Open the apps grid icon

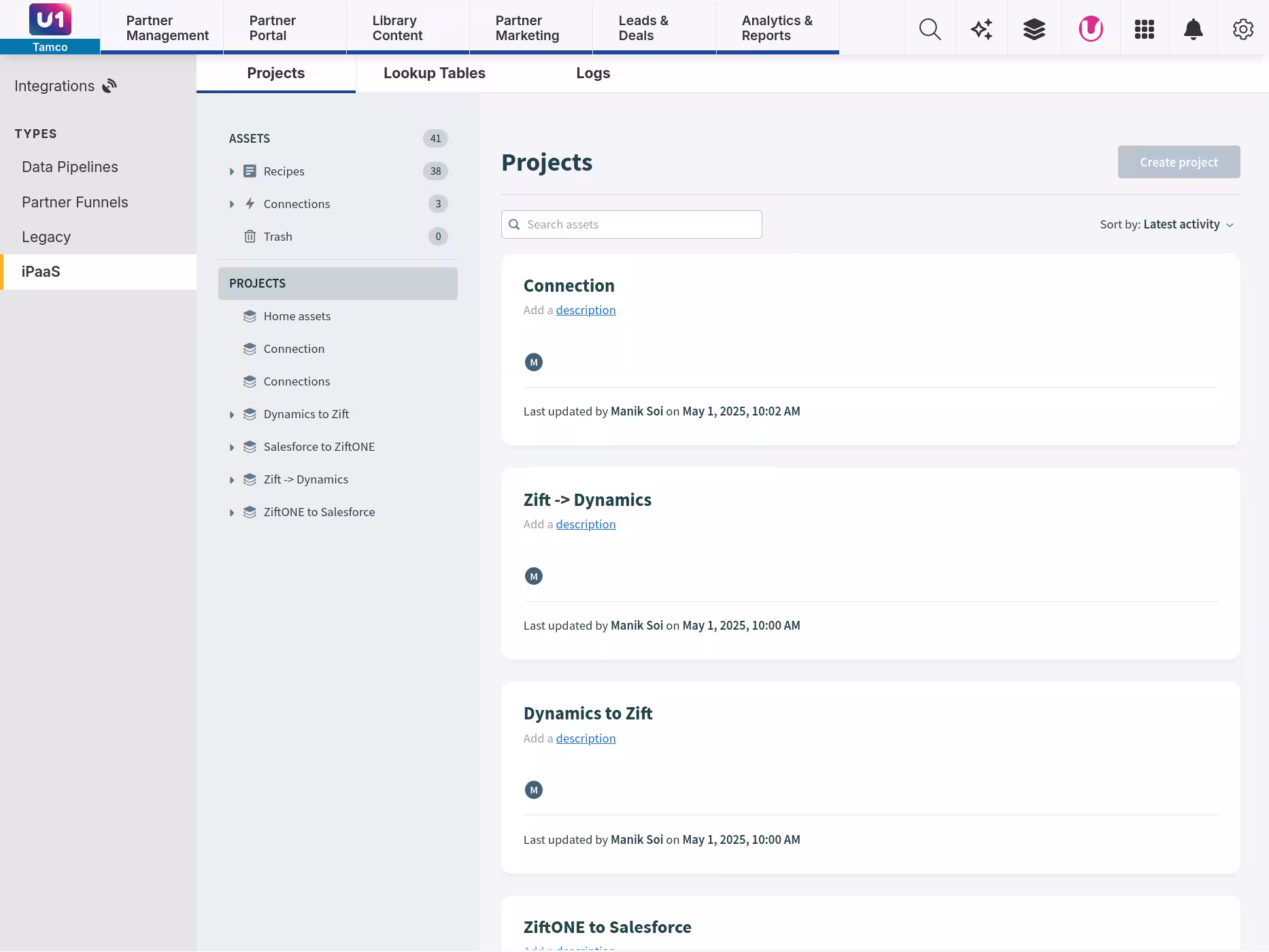(1144, 29)
